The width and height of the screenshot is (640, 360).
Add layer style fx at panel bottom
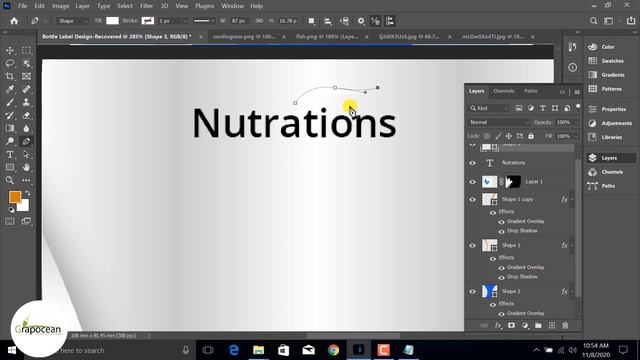[x=498, y=325]
